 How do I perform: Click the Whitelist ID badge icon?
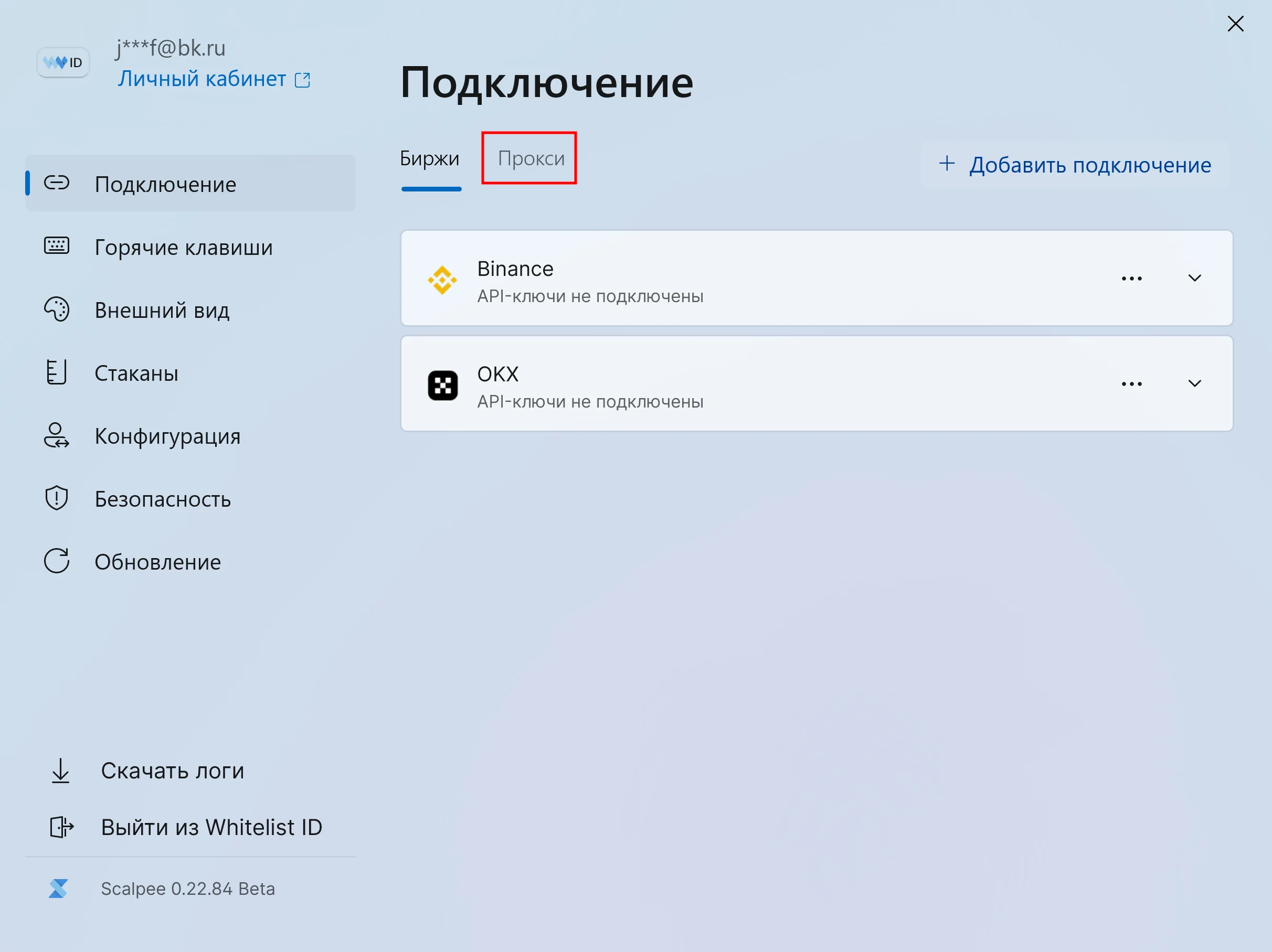[62, 62]
